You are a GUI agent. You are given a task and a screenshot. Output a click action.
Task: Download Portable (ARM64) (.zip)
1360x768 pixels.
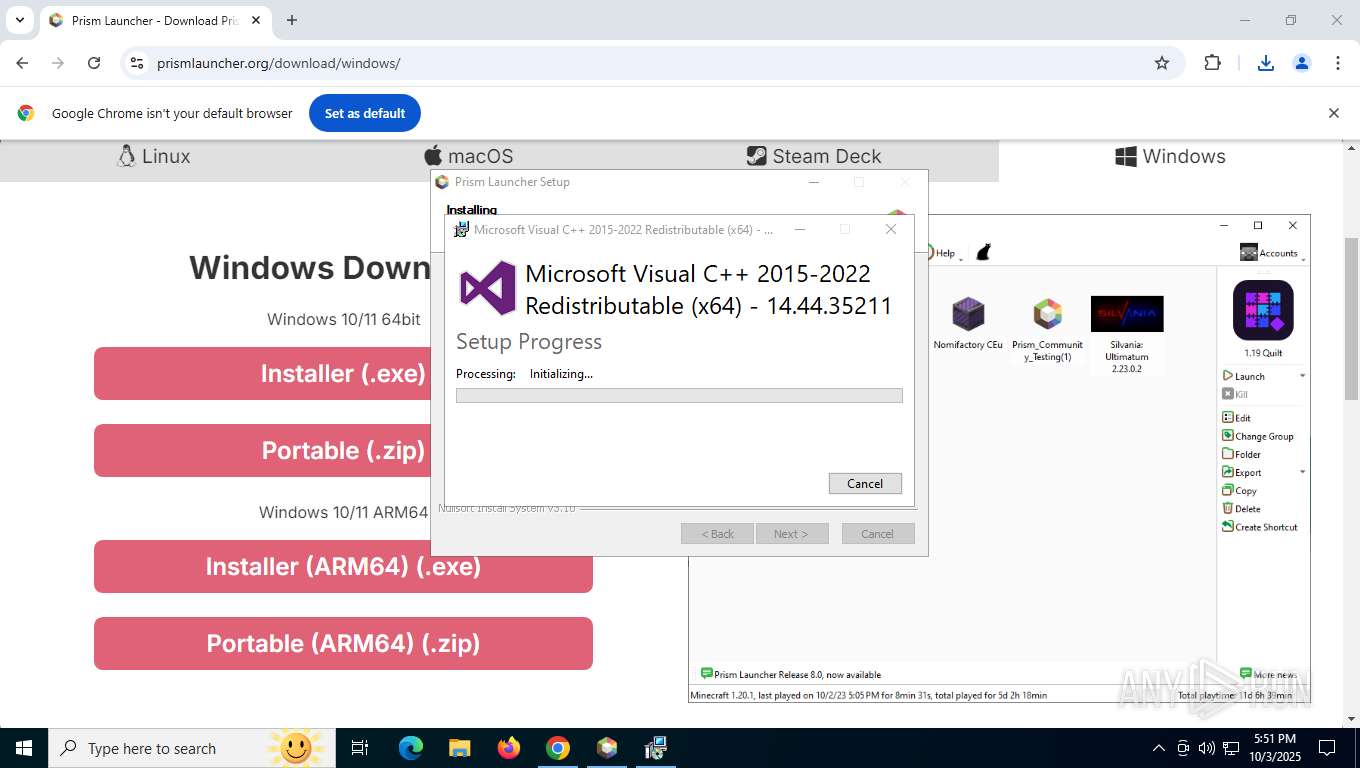point(343,643)
